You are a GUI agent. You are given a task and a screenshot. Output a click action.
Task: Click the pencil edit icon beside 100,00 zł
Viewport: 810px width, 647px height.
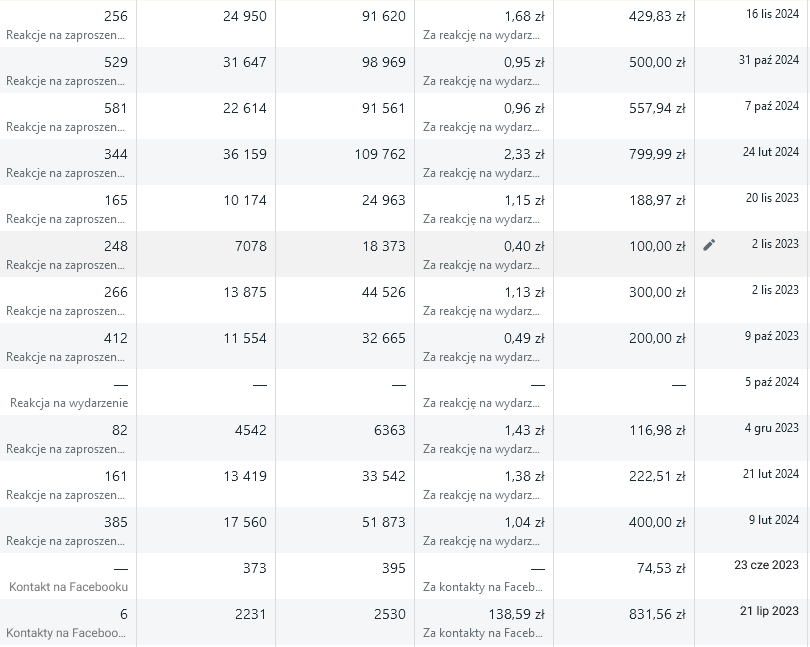pos(709,245)
